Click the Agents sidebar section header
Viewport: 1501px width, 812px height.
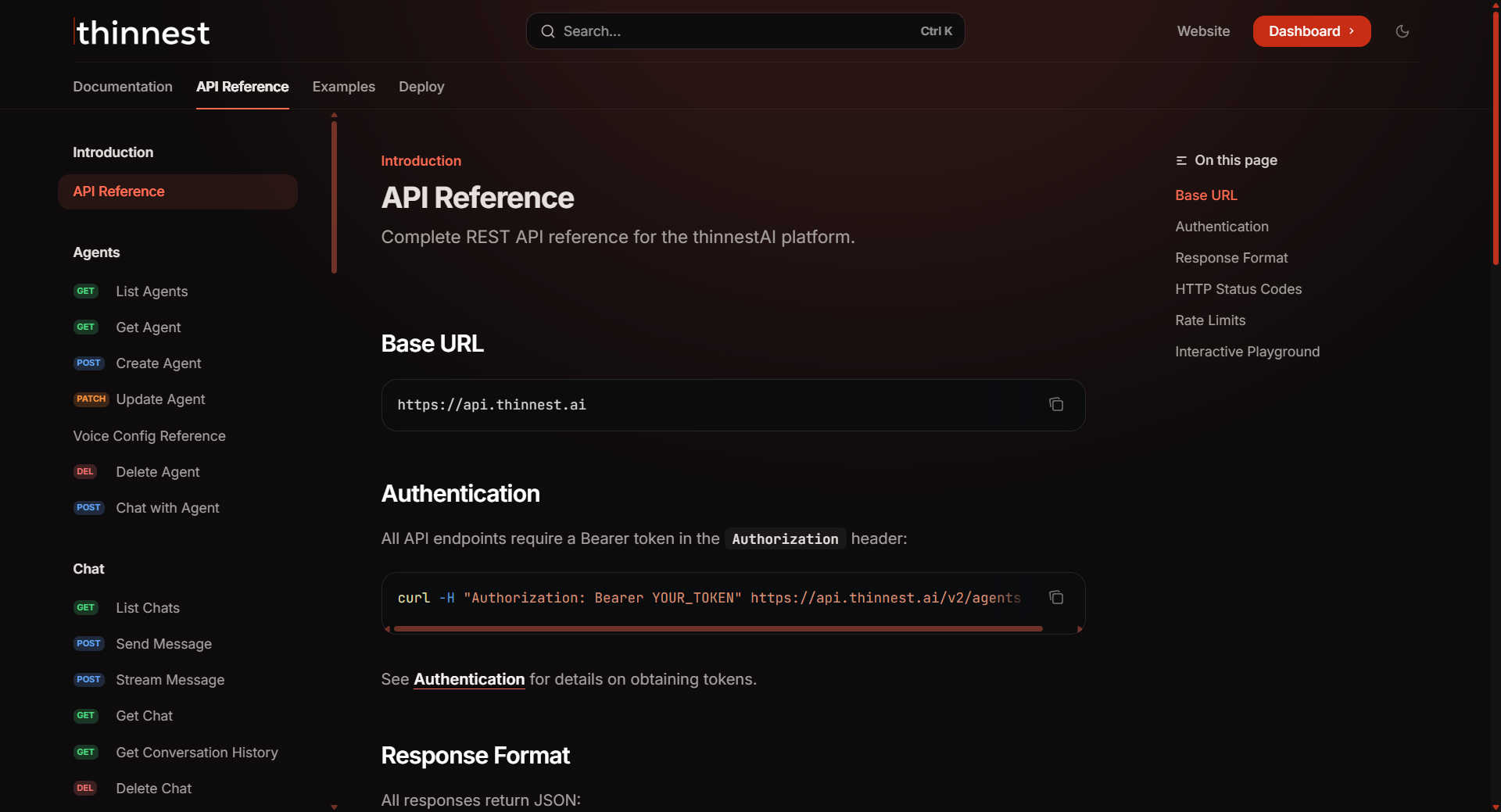(96, 252)
